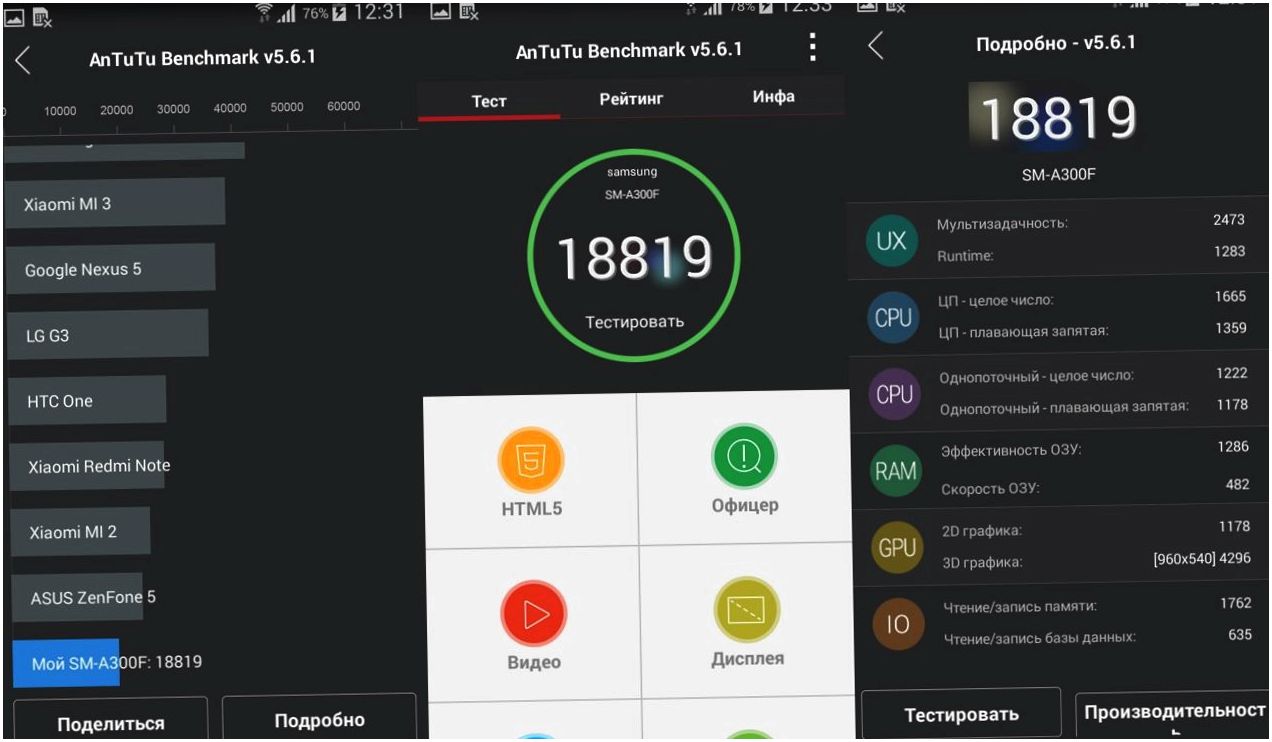Start the Видео test icon
Screen dimensions: 1272x742
pyautogui.click(x=534, y=613)
